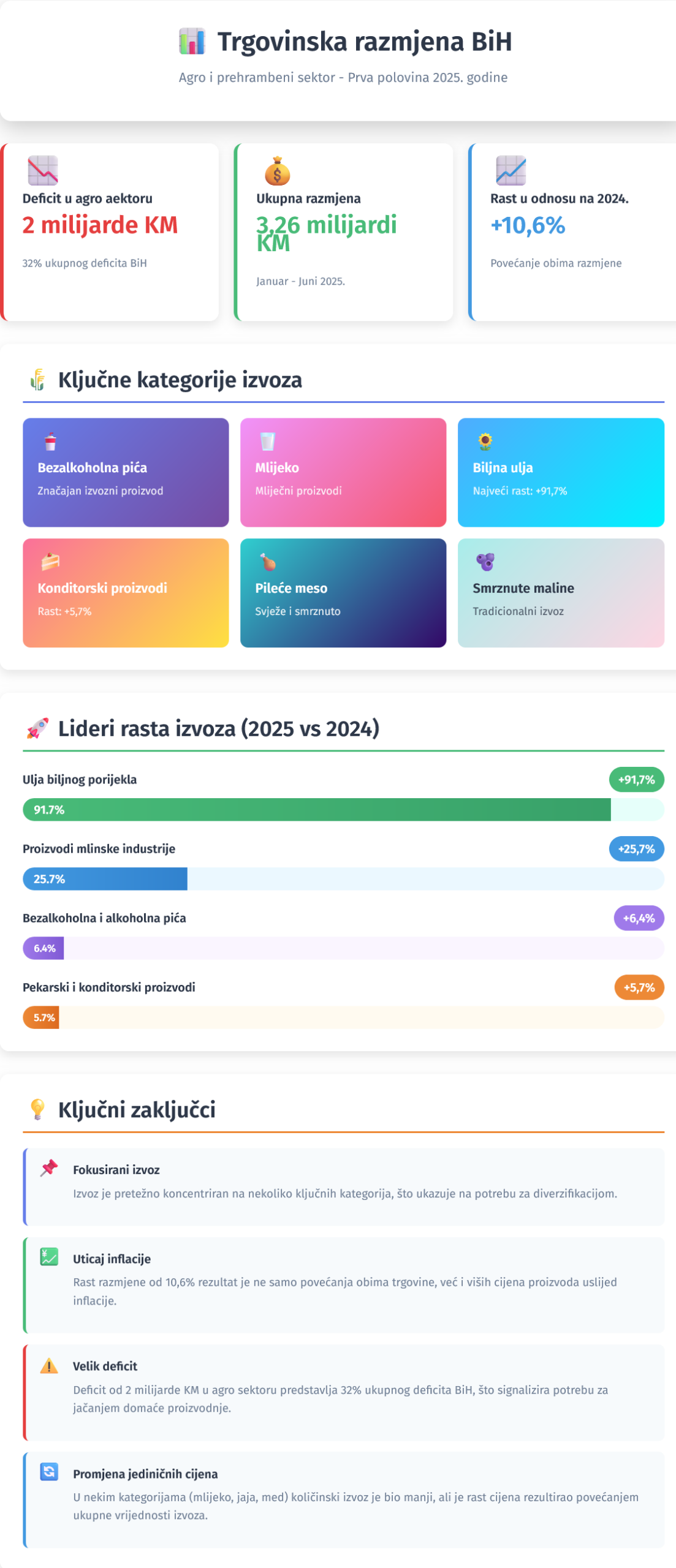
Task: Click the money bag icon
Action: (277, 171)
